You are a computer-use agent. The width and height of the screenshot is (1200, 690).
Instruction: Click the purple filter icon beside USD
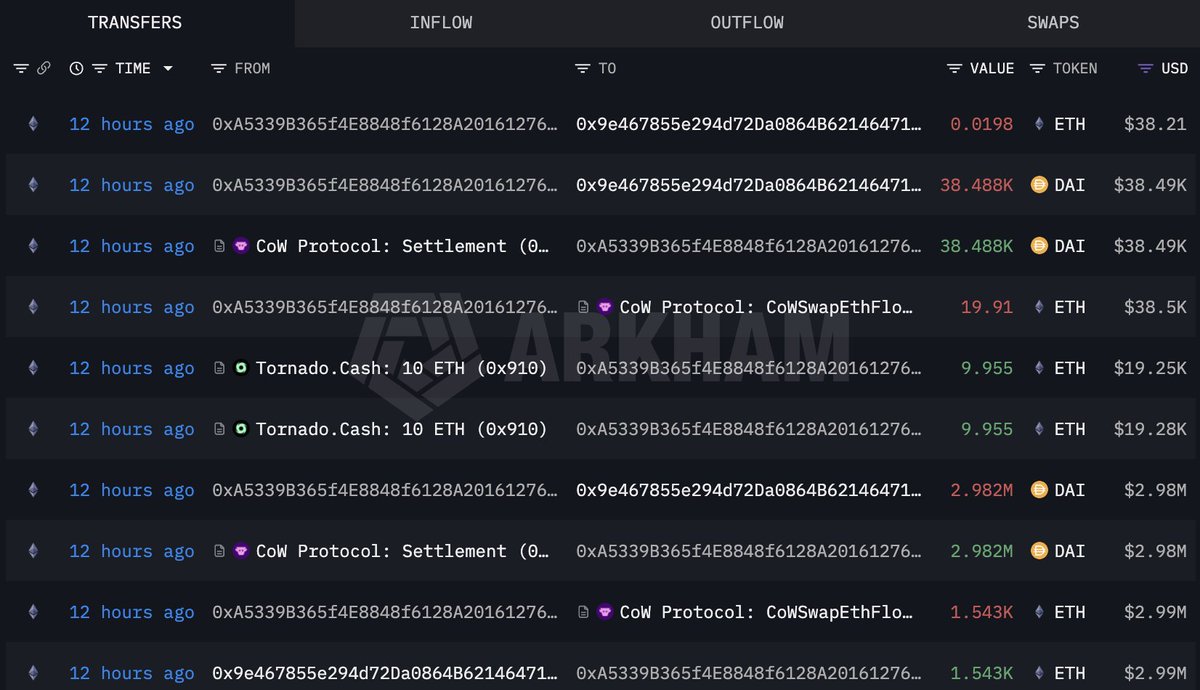(x=1146, y=69)
